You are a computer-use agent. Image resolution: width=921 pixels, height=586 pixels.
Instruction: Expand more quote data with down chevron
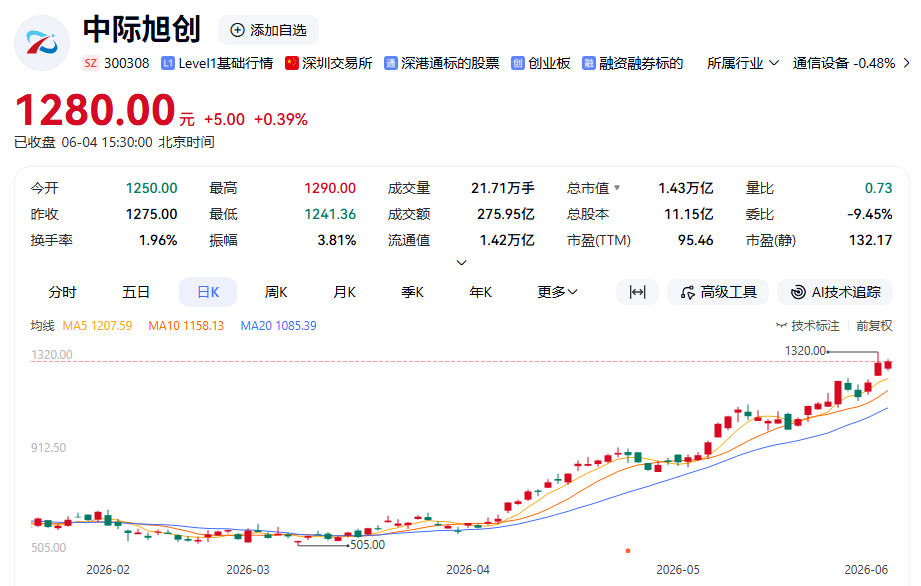(x=462, y=262)
